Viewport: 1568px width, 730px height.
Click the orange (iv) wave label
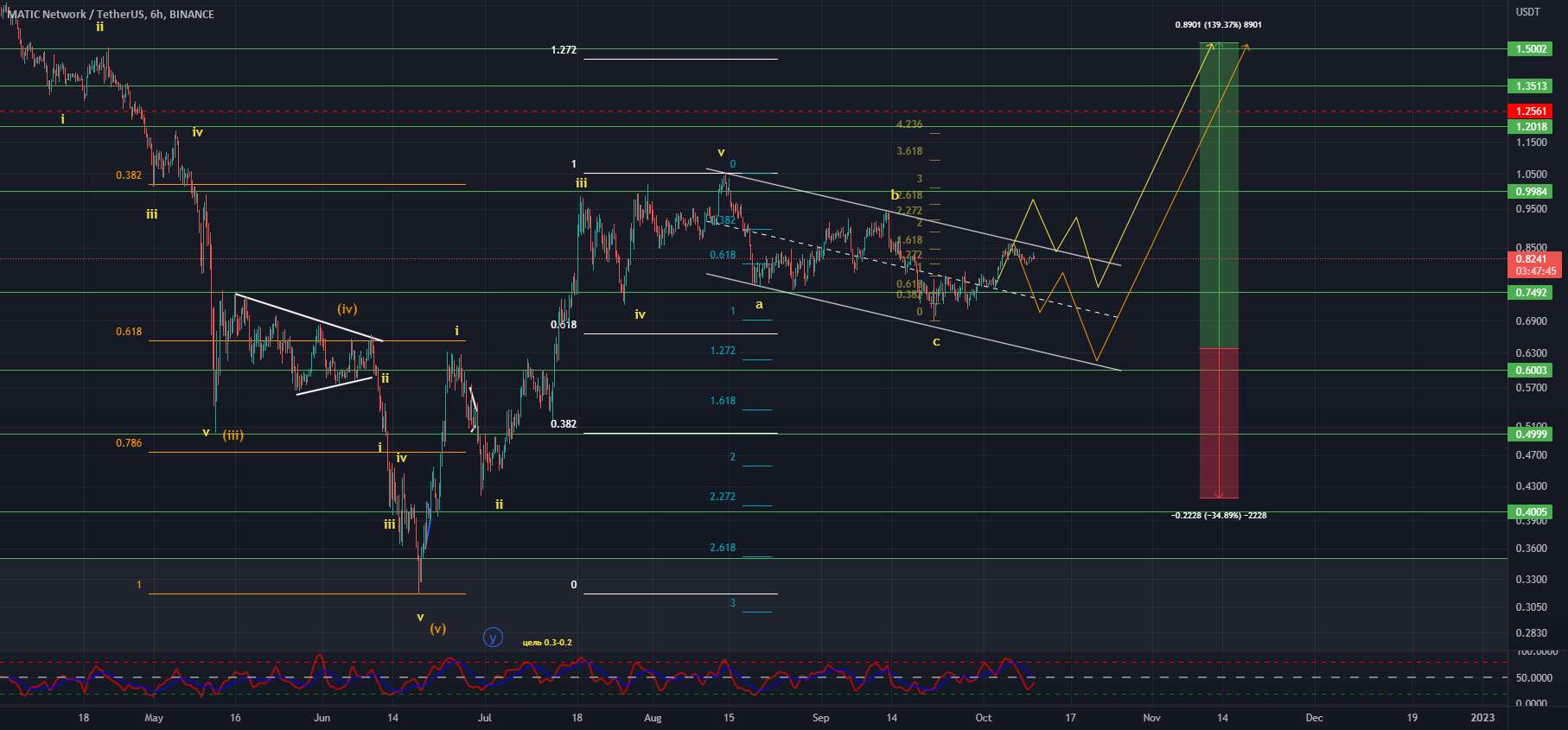point(347,309)
